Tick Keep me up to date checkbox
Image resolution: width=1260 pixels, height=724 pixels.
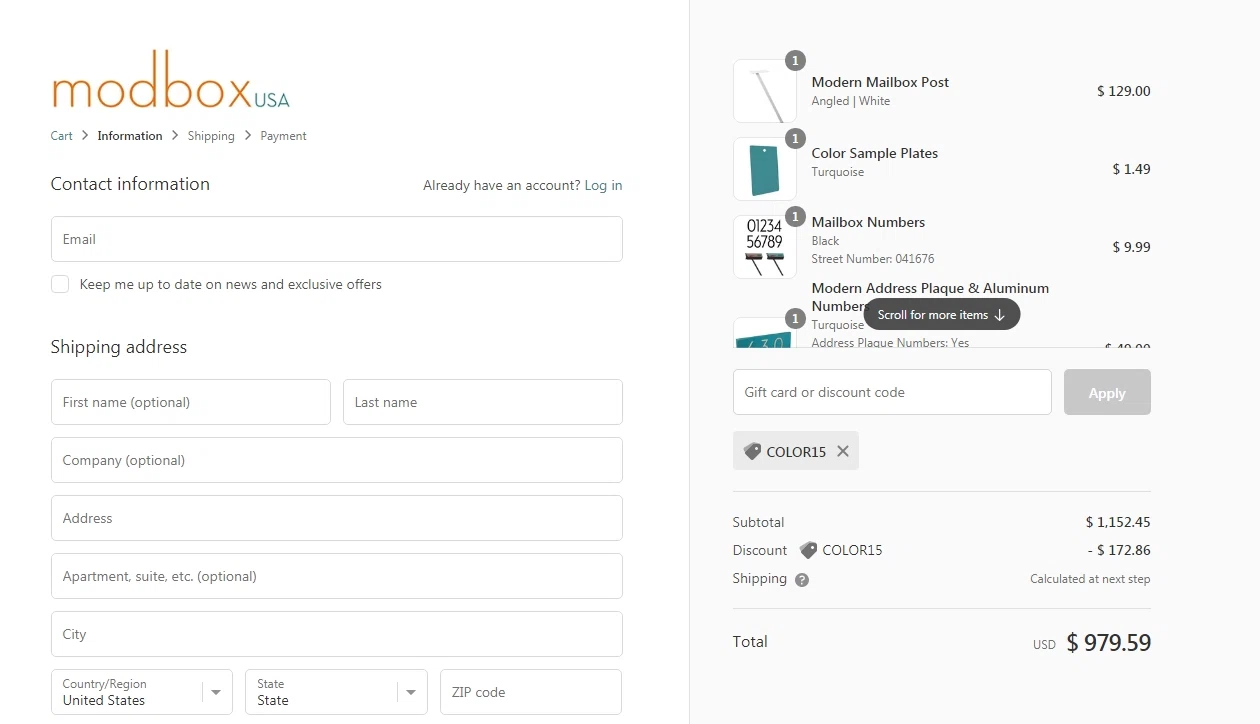60,284
